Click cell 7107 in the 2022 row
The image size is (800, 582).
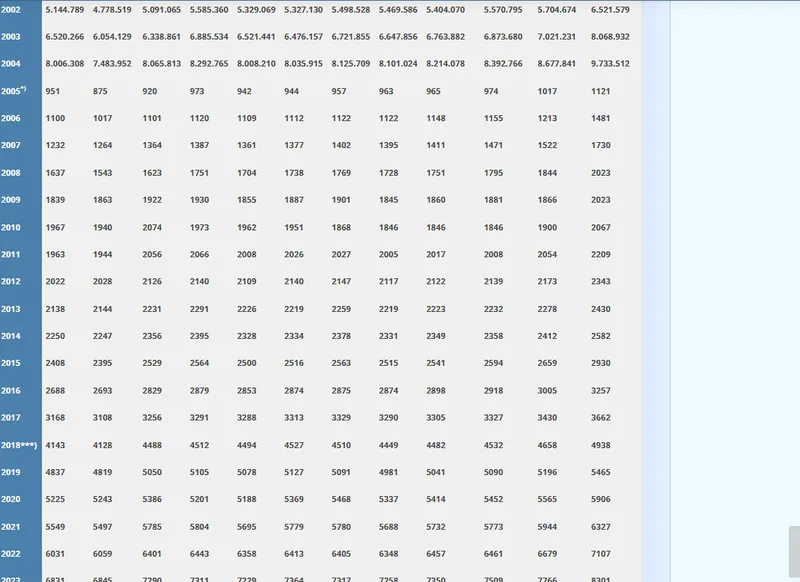(x=600, y=553)
